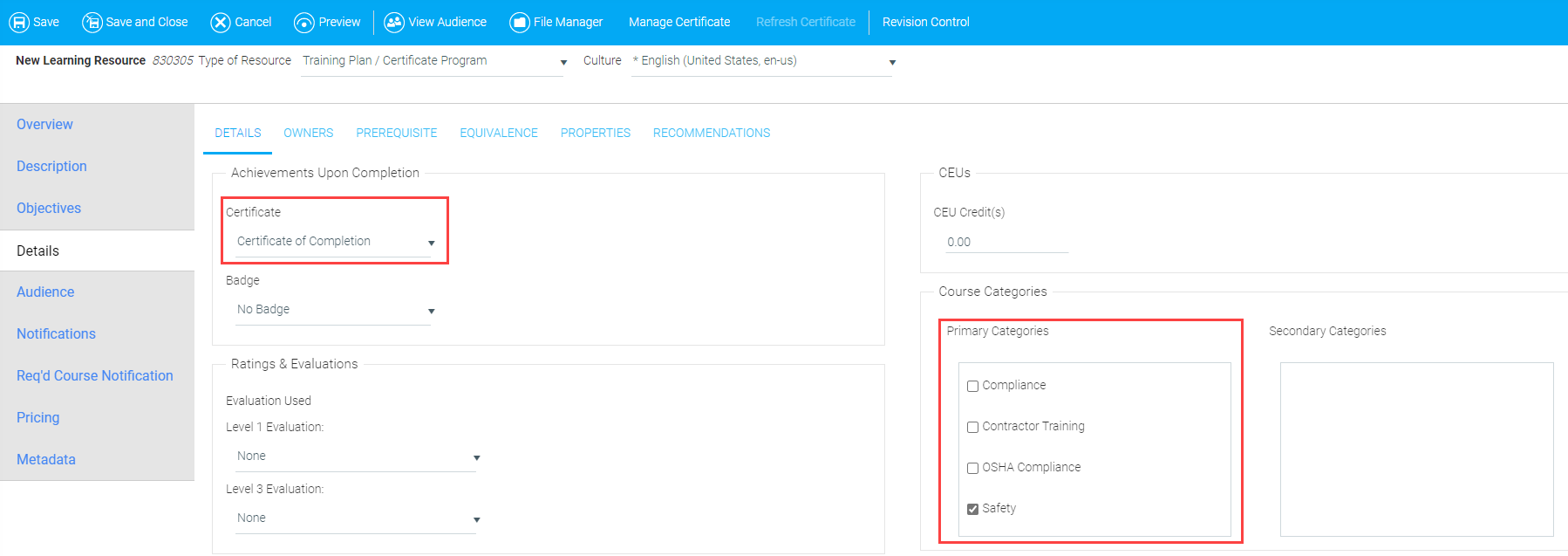Click the Save and Close icon

point(92,23)
